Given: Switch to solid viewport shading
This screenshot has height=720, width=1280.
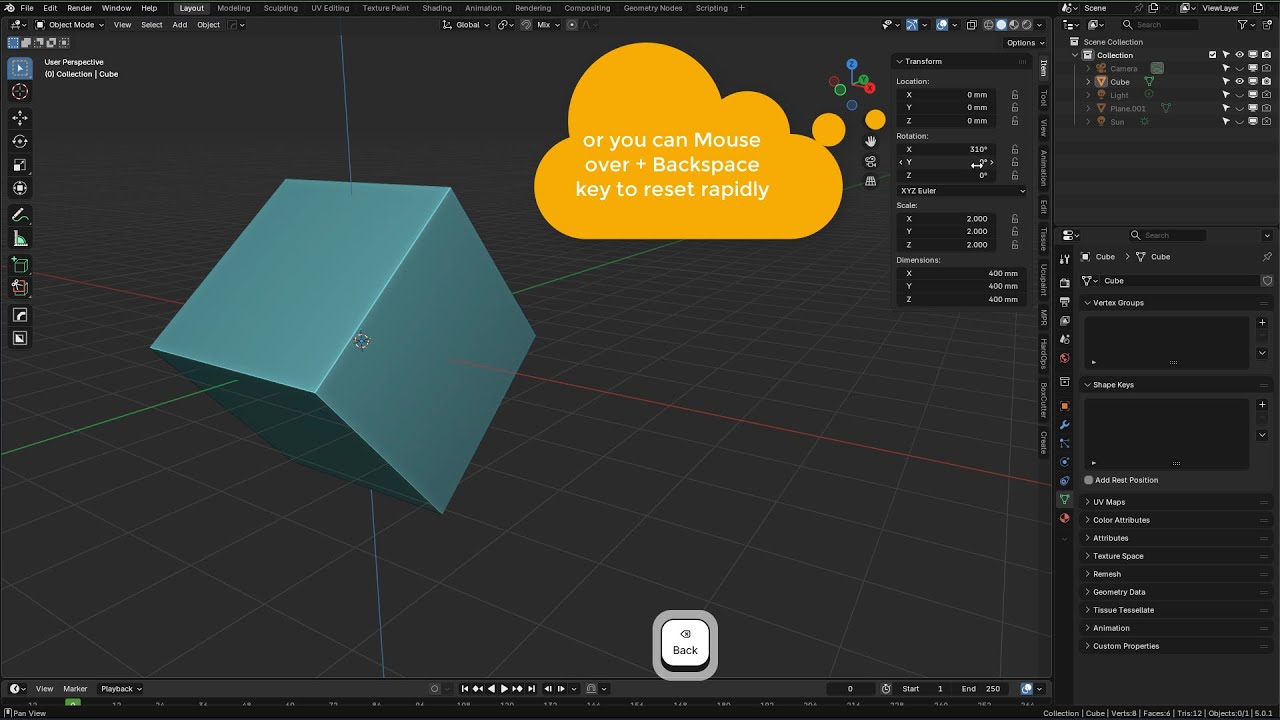Looking at the screenshot, I should click(x=1001, y=24).
